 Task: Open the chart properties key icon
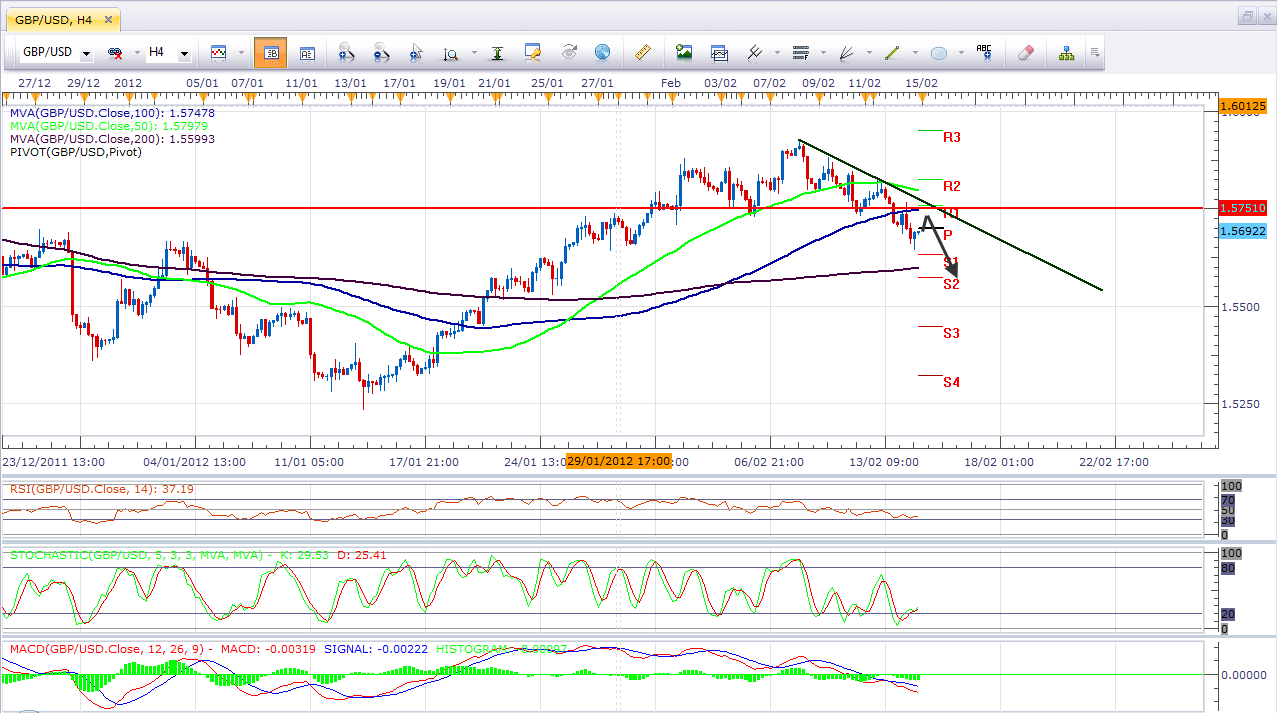coord(532,52)
